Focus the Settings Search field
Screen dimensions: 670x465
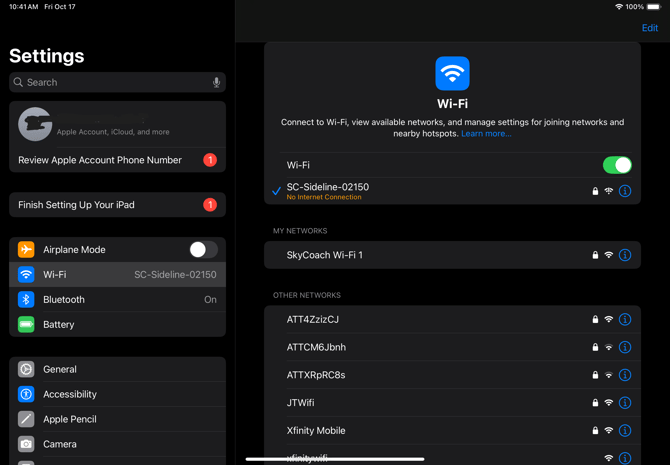pos(118,82)
